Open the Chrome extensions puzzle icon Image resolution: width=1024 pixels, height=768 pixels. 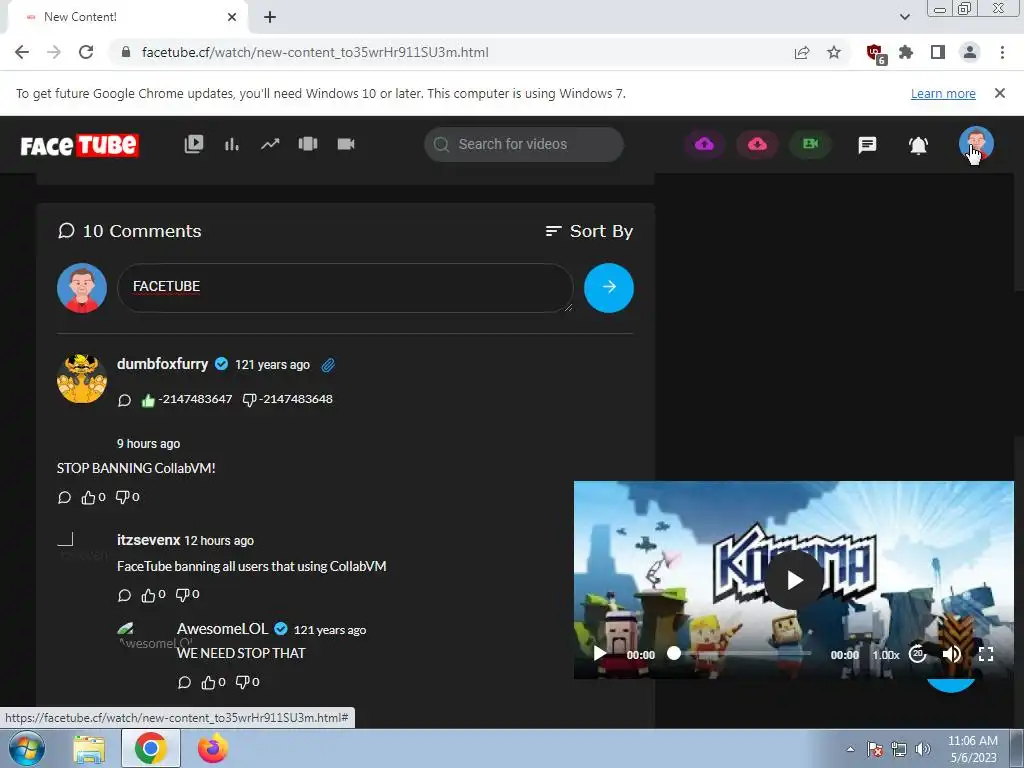click(x=906, y=52)
